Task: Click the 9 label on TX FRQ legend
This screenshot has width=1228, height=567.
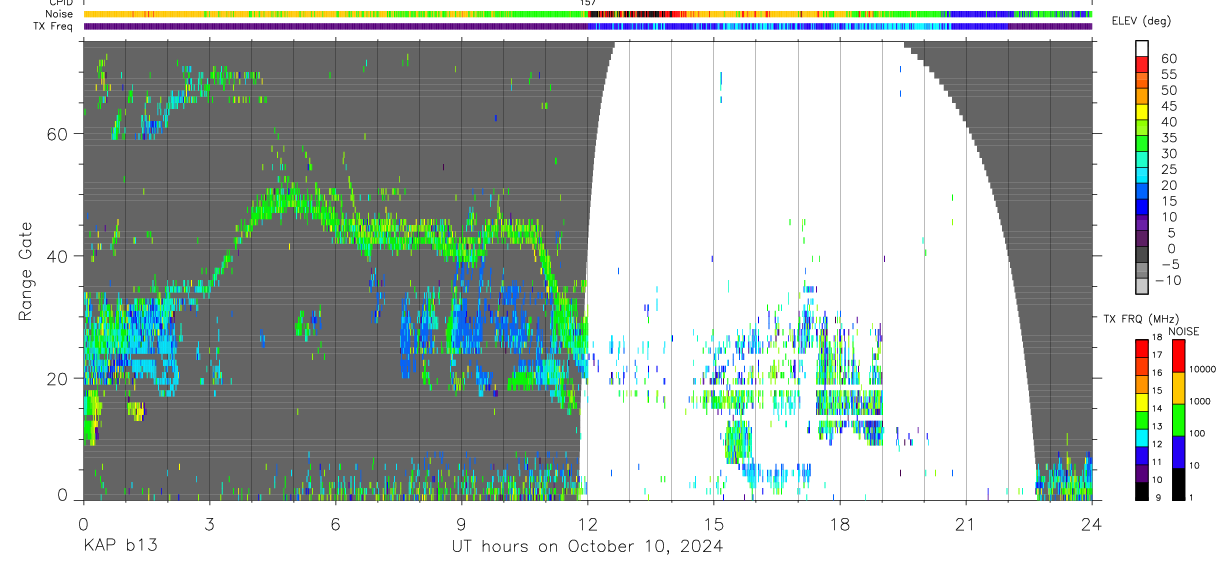Action: tap(1156, 498)
